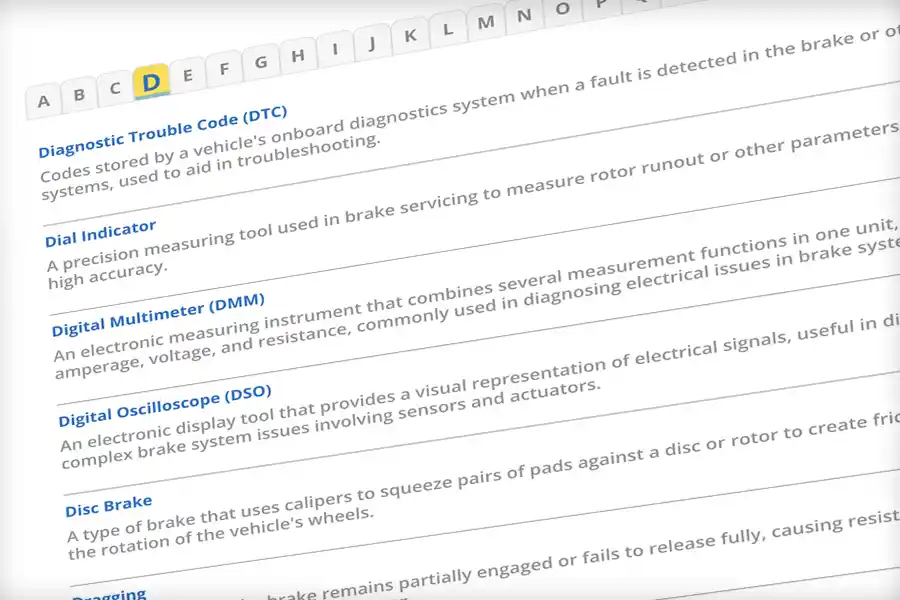
Task: Select the H letter tab
Action: pyautogui.click(x=298, y=55)
